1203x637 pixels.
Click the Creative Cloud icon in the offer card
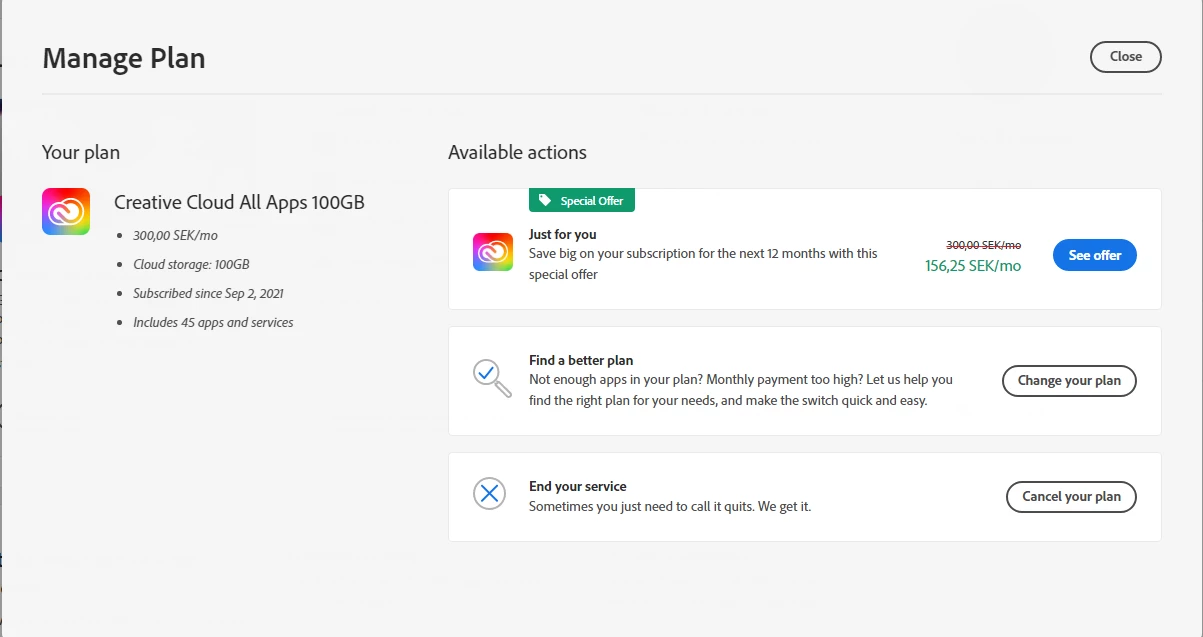tap(493, 251)
